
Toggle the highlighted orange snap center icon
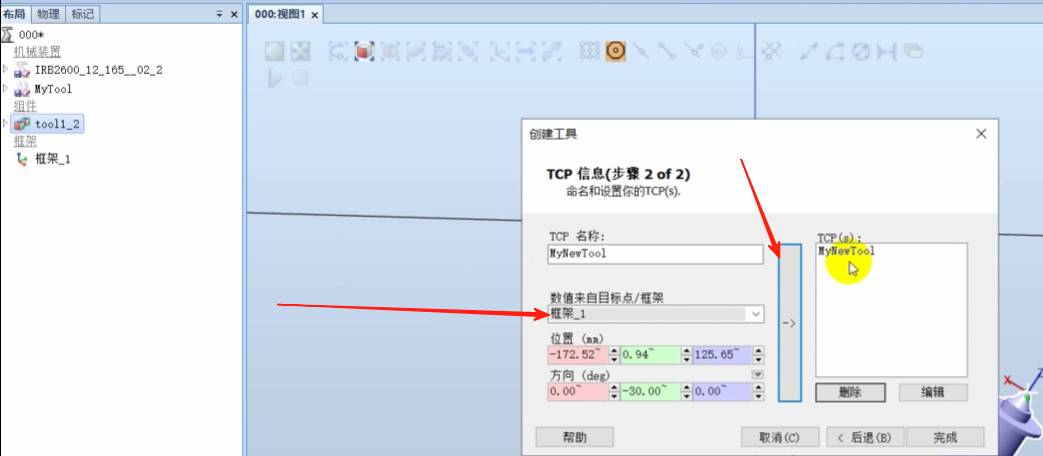pyautogui.click(x=615, y=51)
